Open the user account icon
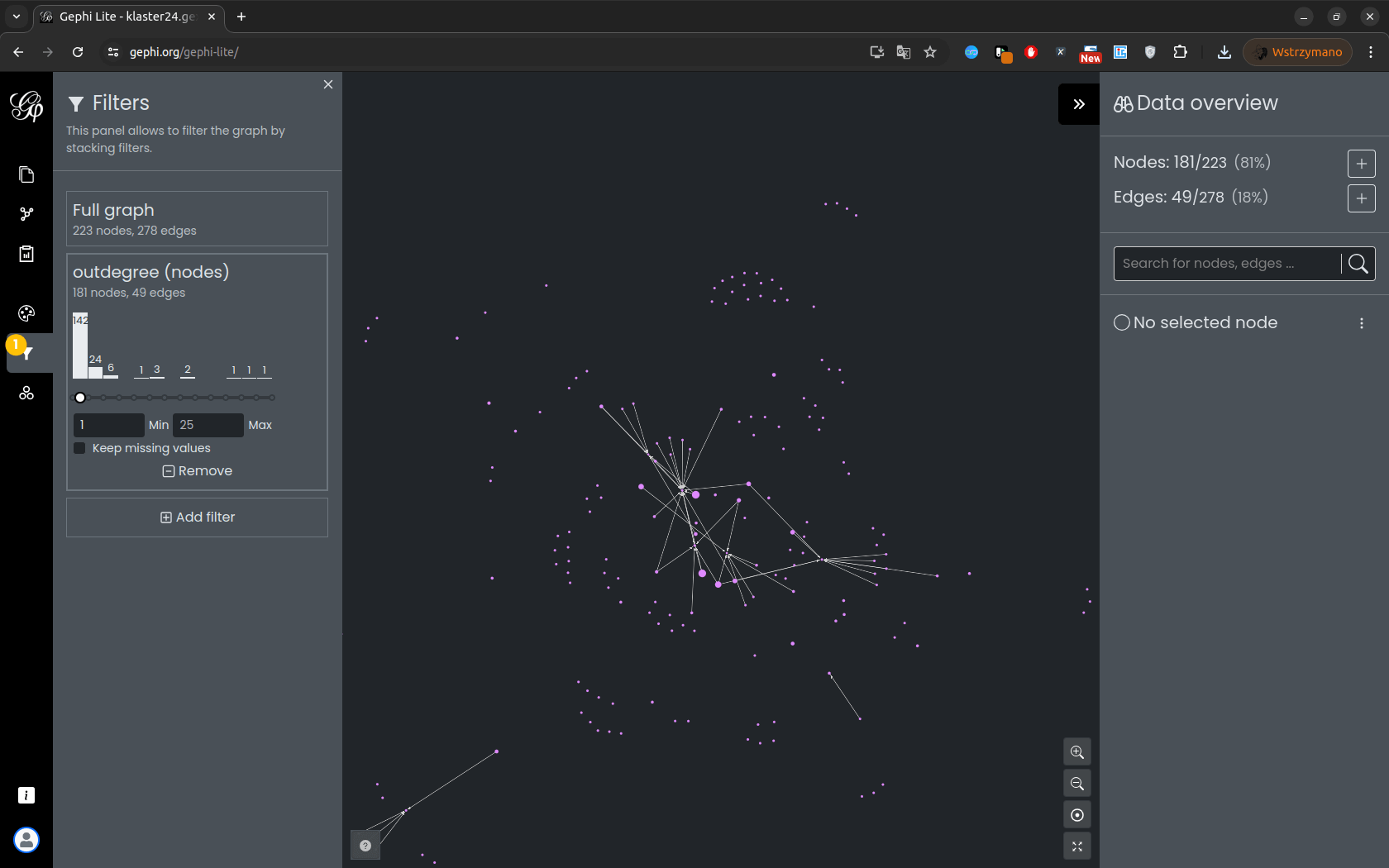 point(26,840)
